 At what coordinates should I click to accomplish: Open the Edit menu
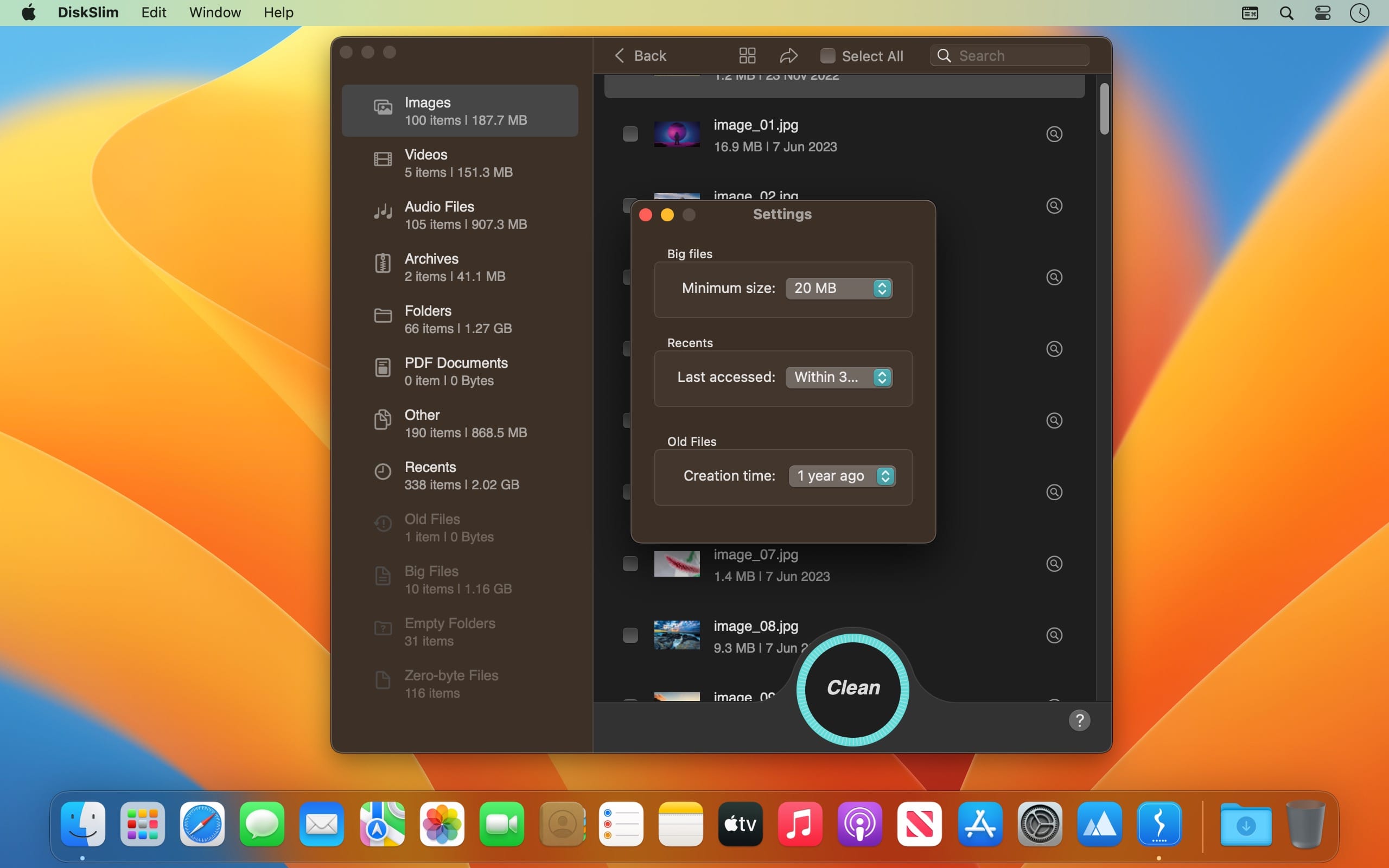154,12
